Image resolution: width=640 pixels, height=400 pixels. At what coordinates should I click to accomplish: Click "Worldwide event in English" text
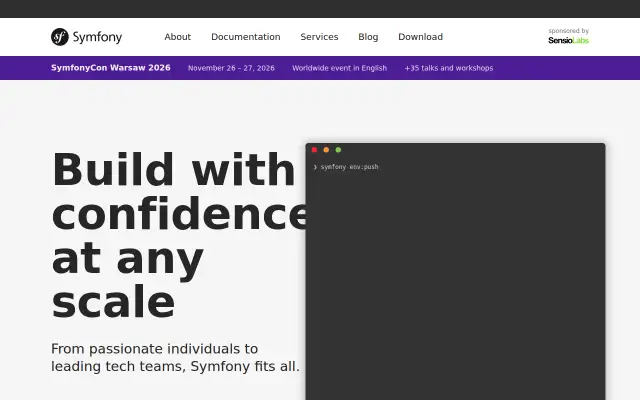tap(340, 68)
